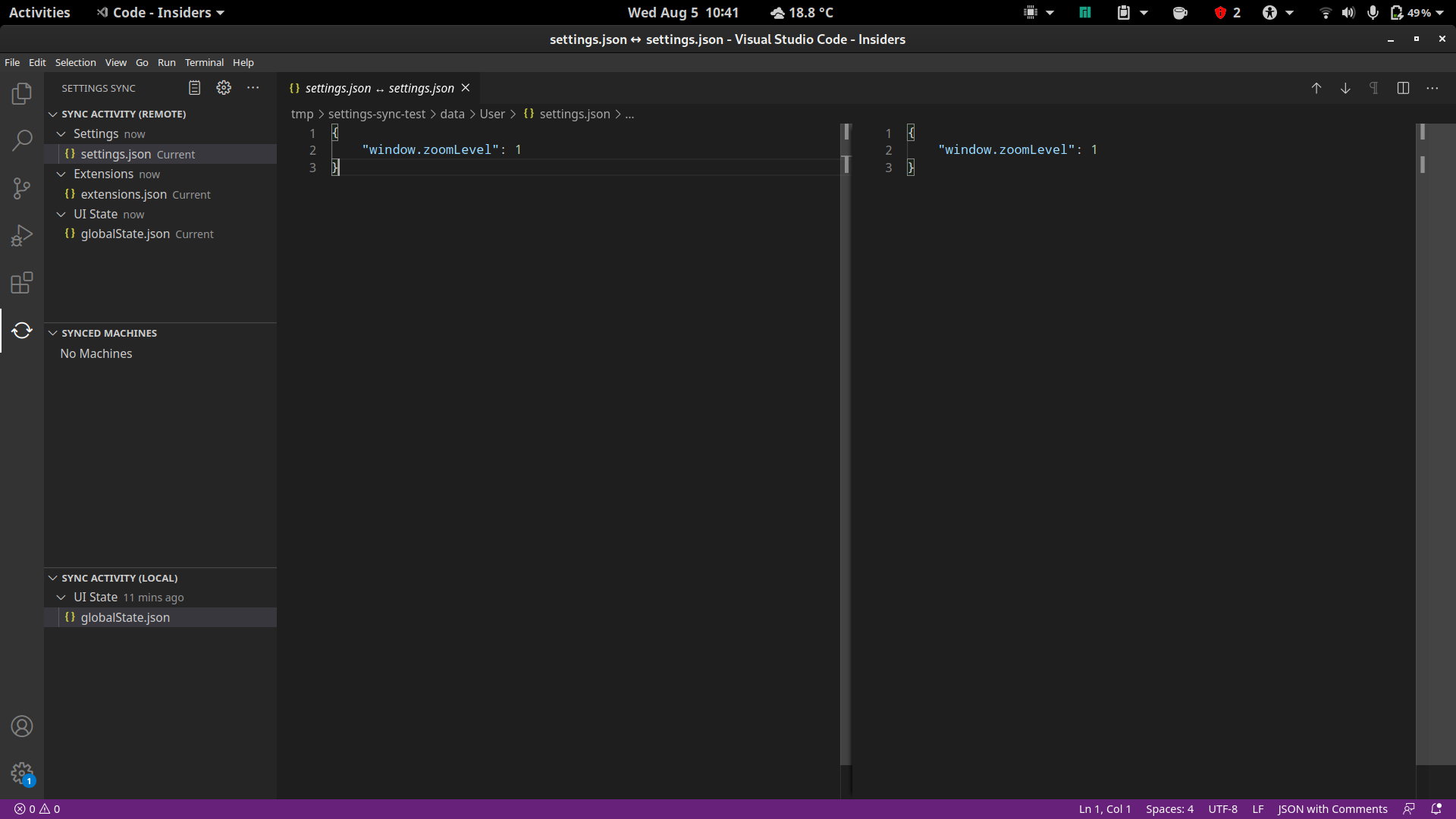The height and width of the screenshot is (819, 1456).
Task: Select globalState.json under local UI State
Action: pos(125,617)
